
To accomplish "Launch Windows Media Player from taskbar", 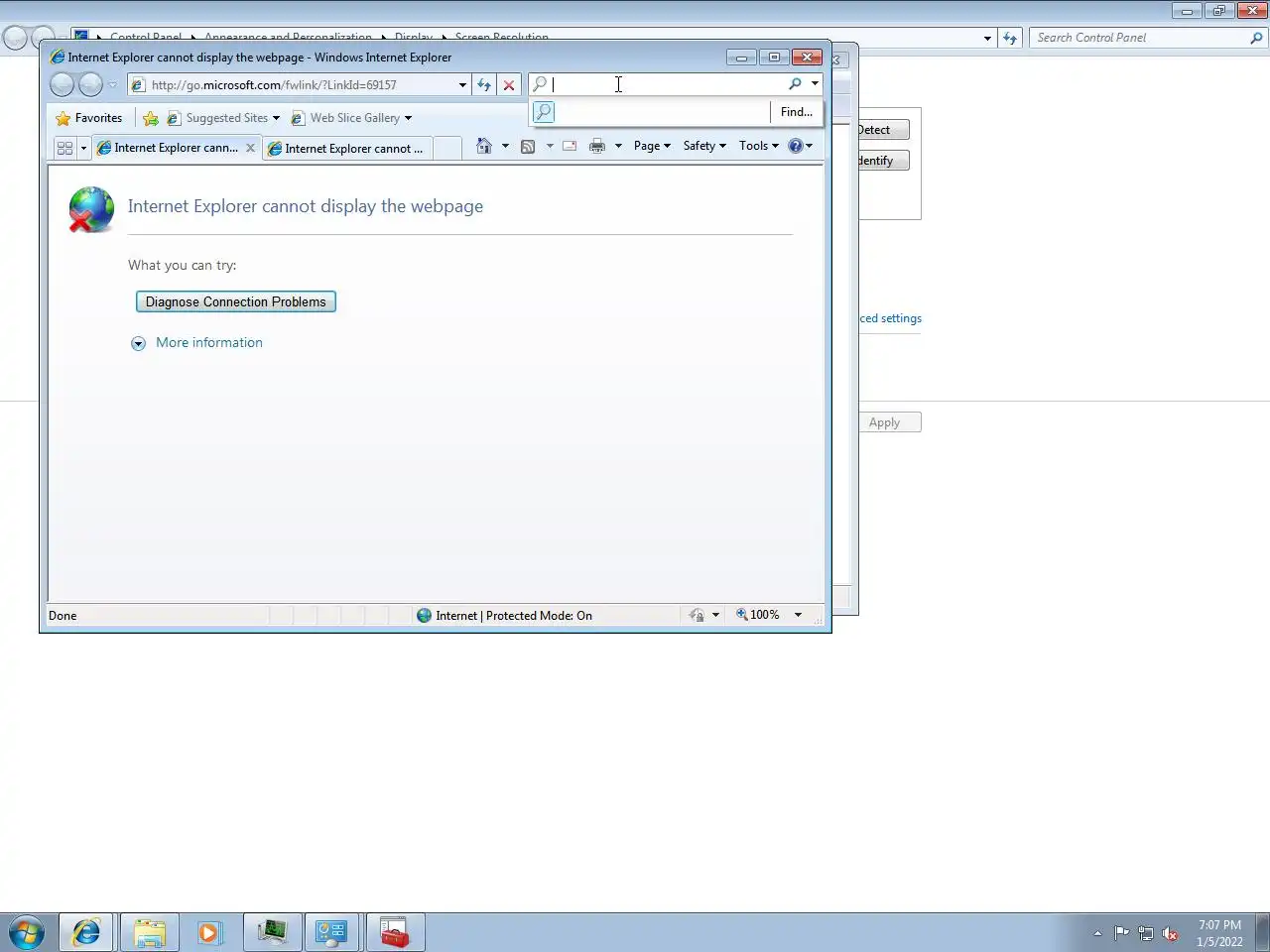I will [209, 932].
